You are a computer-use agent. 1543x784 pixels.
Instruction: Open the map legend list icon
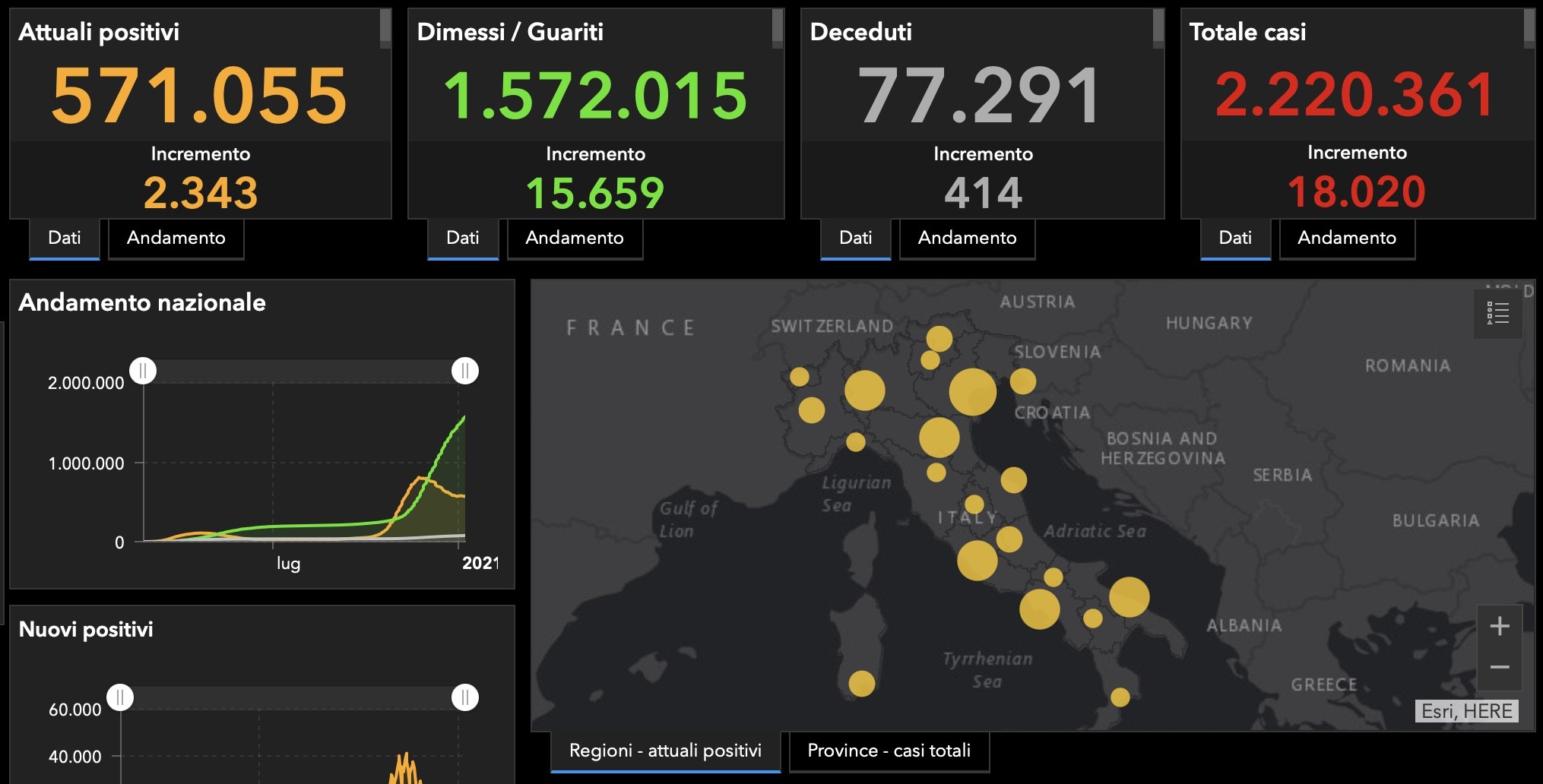pos(1498,313)
